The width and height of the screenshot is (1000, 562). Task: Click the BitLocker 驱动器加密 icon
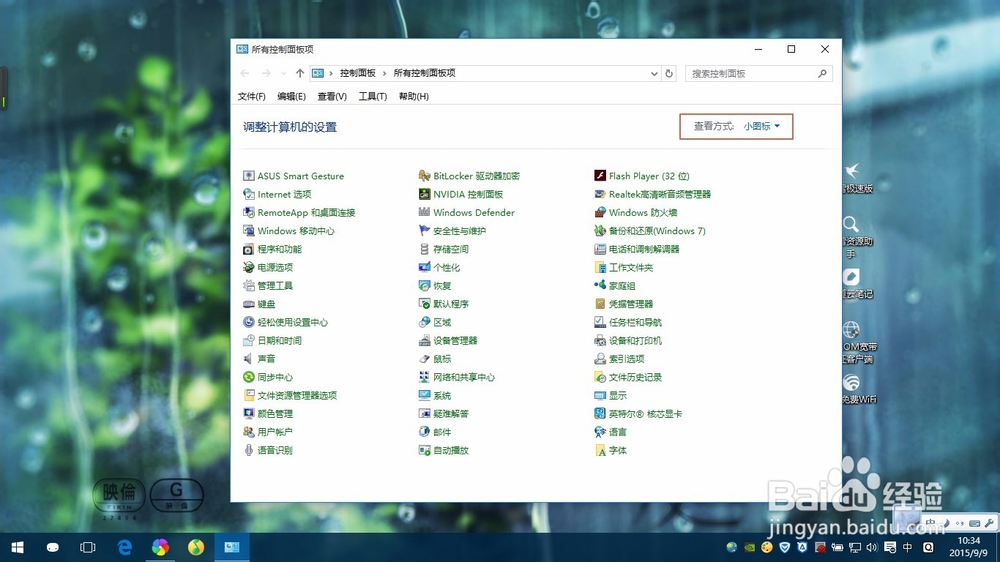coord(424,176)
